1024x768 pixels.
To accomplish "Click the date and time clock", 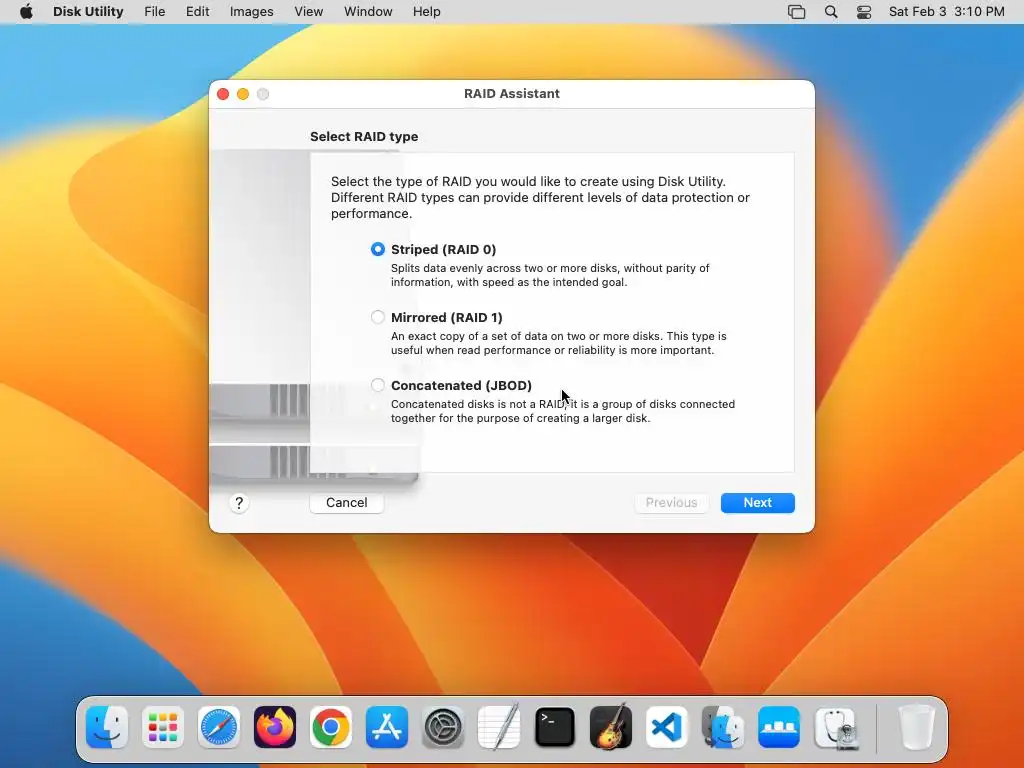I will (946, 12).
